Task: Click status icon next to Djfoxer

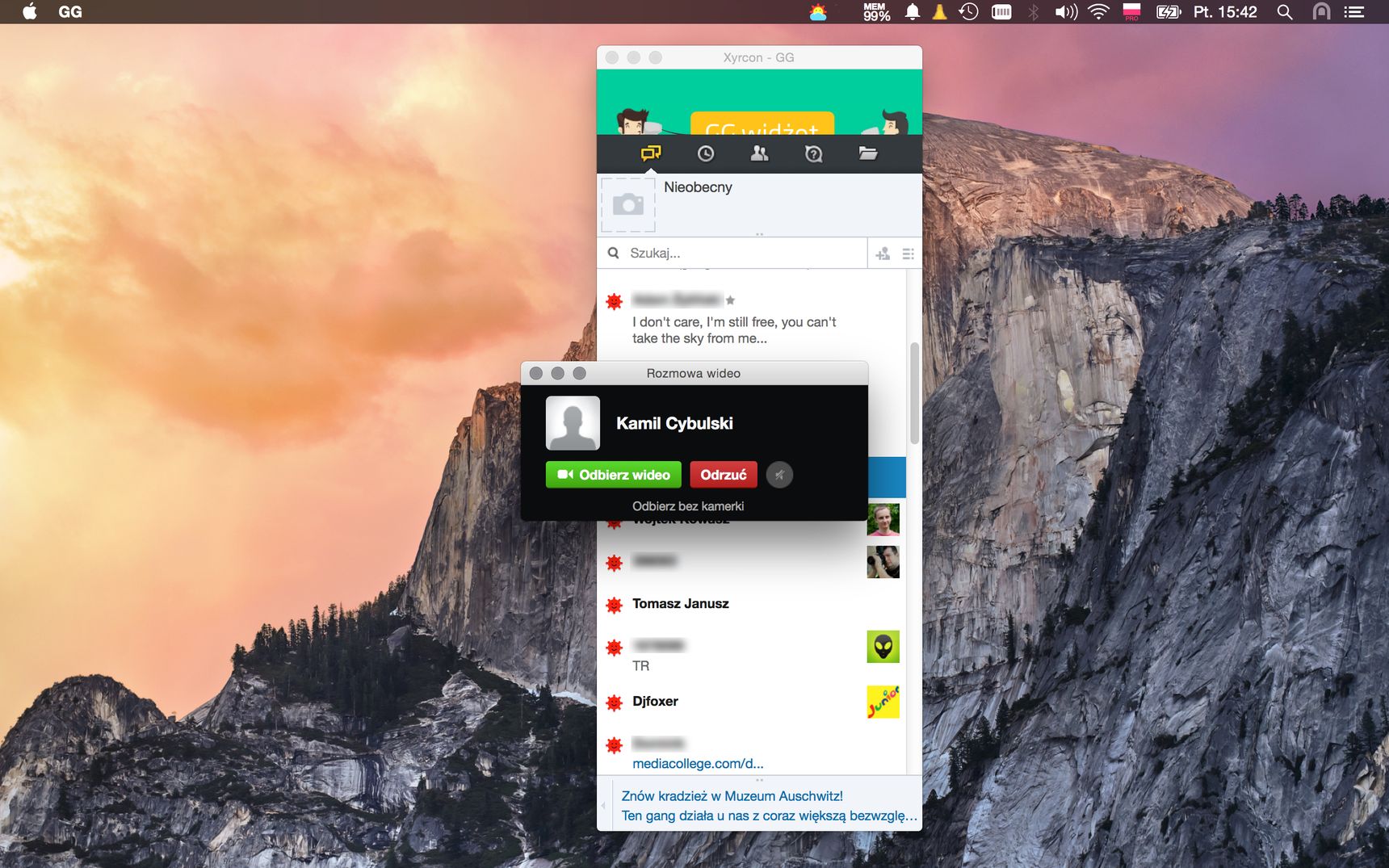Action: coord(615,702)
